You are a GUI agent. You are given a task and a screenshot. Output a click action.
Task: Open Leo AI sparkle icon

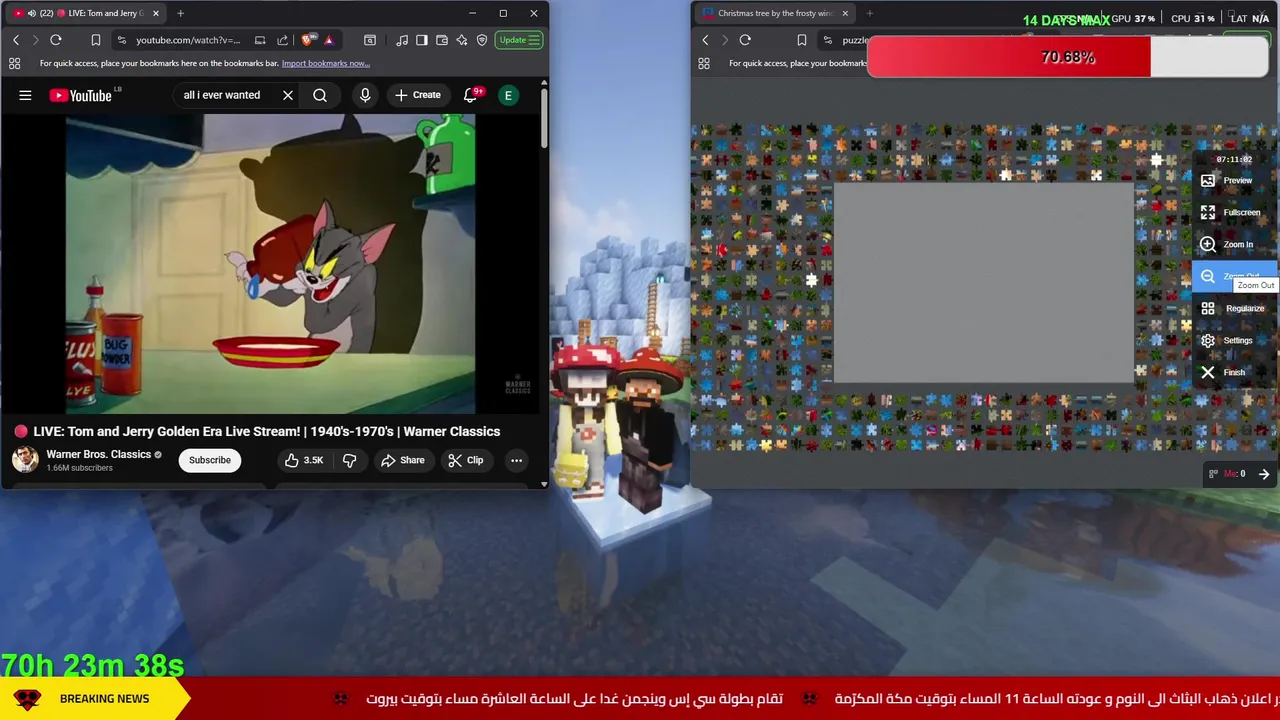coord(462,40)
